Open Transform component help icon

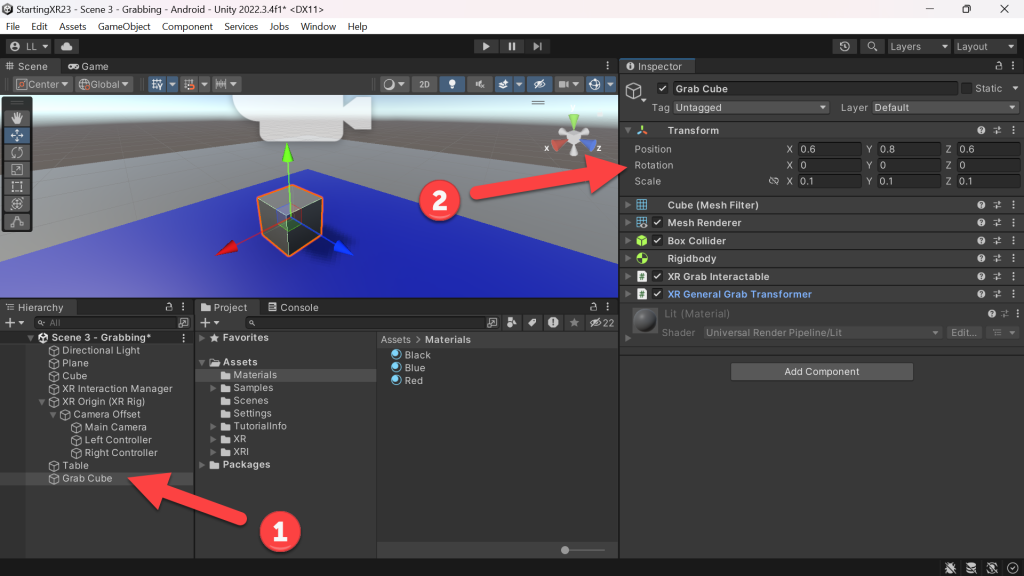[981, 131]
